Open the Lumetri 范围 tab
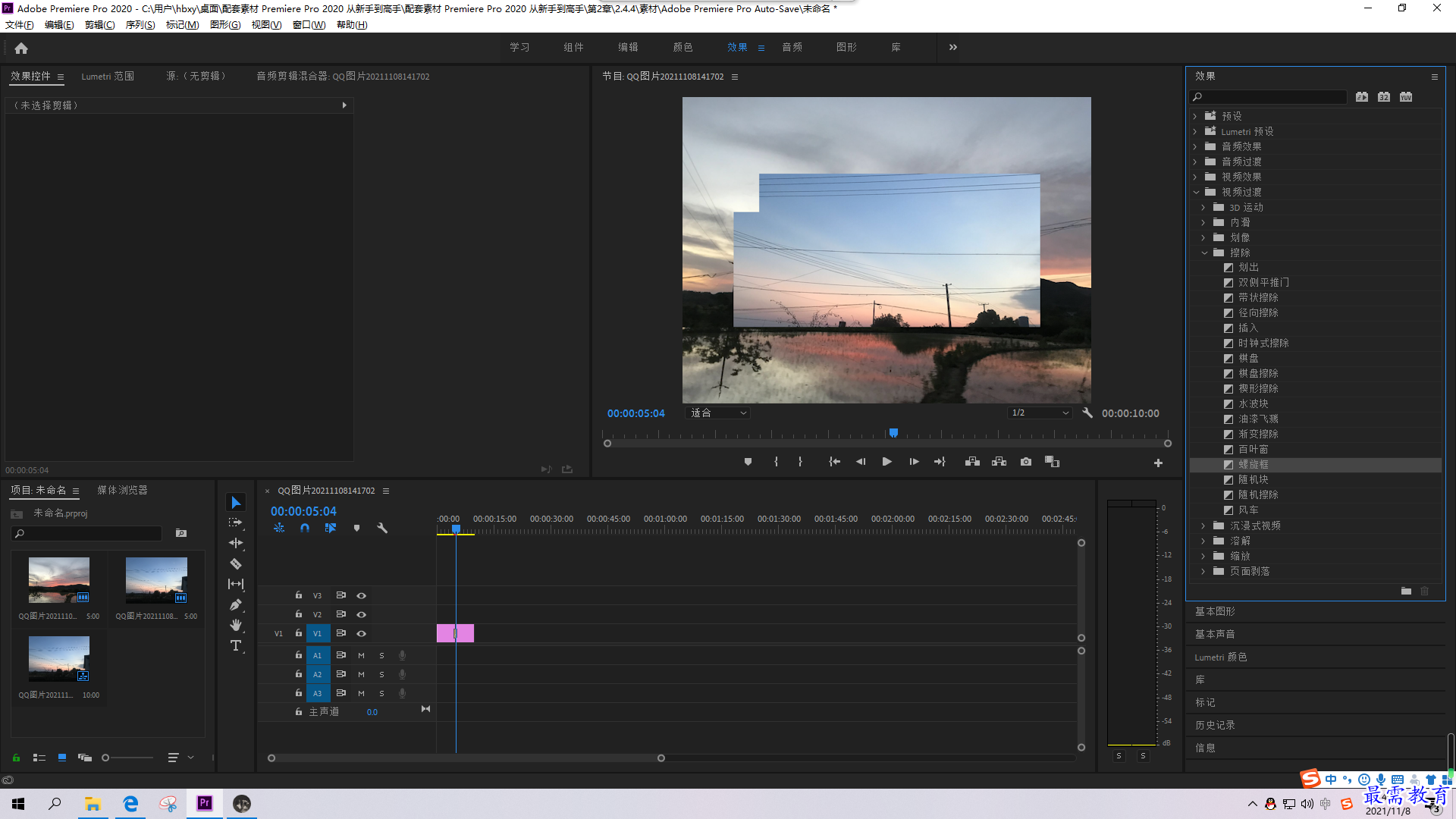1456x819 pixels. point(108,77)
